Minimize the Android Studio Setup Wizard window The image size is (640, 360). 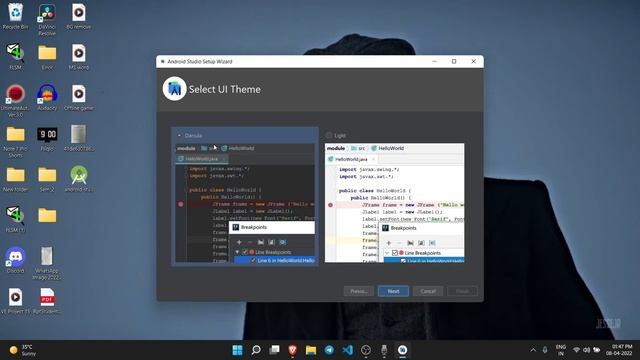434,61
